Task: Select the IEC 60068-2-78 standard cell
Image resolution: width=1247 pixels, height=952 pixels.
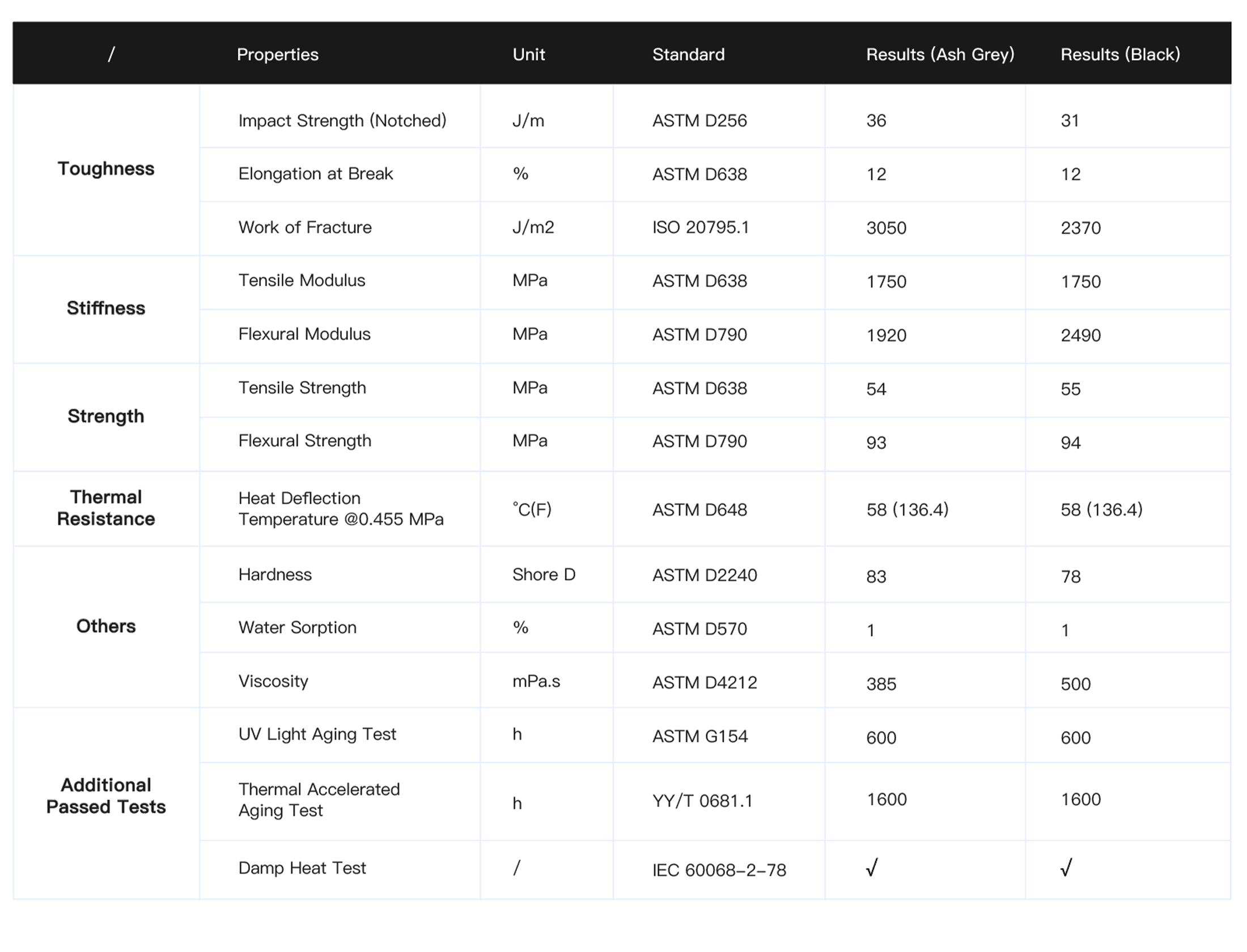Action: click(x=719, y=870)
